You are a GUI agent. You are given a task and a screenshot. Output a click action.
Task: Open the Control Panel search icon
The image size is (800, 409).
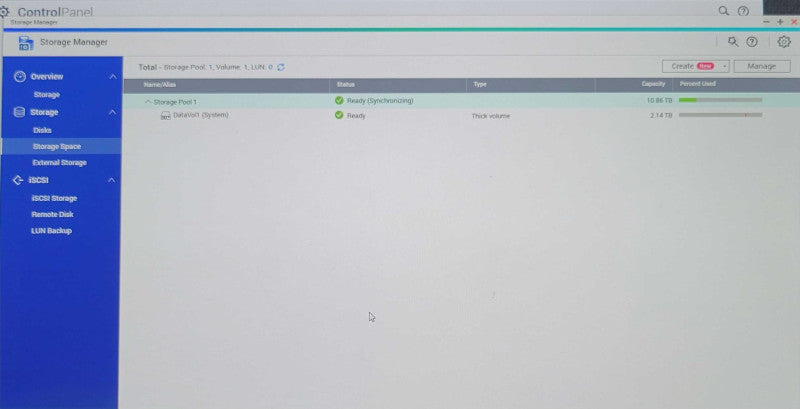click(723, 11)
